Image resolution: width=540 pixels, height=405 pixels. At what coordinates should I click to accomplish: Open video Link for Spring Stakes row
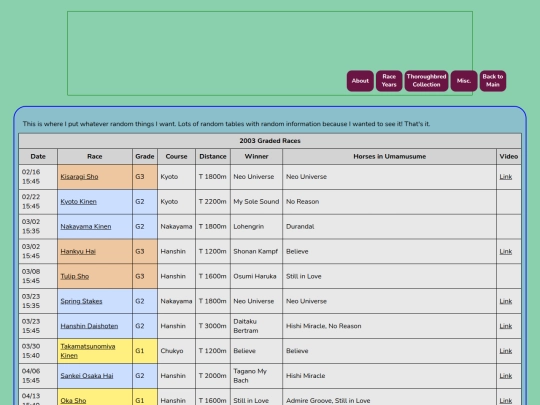tap(506, 301)
